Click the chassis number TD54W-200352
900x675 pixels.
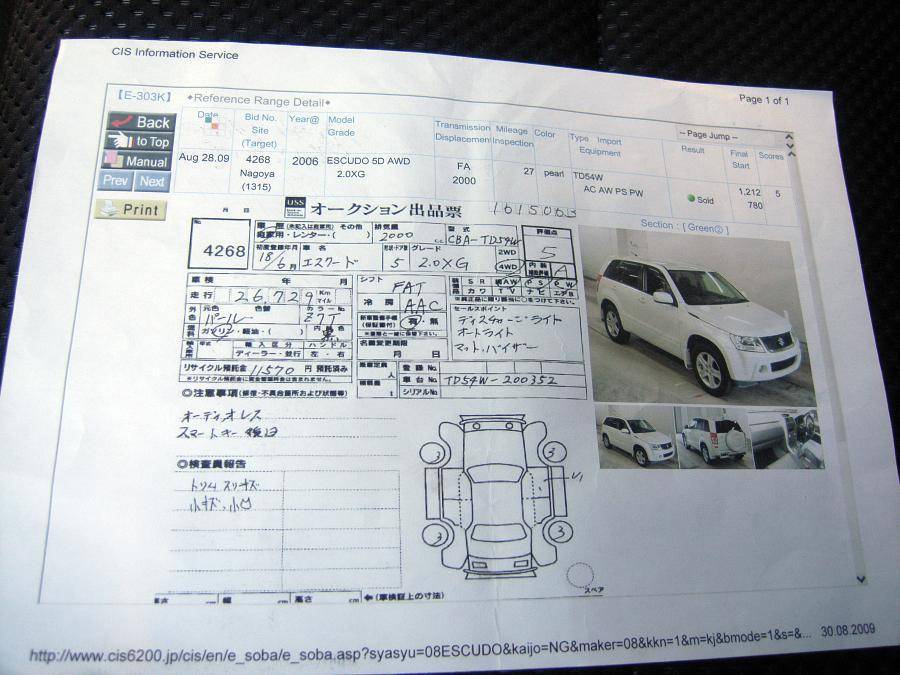click(x=499, y=379)
